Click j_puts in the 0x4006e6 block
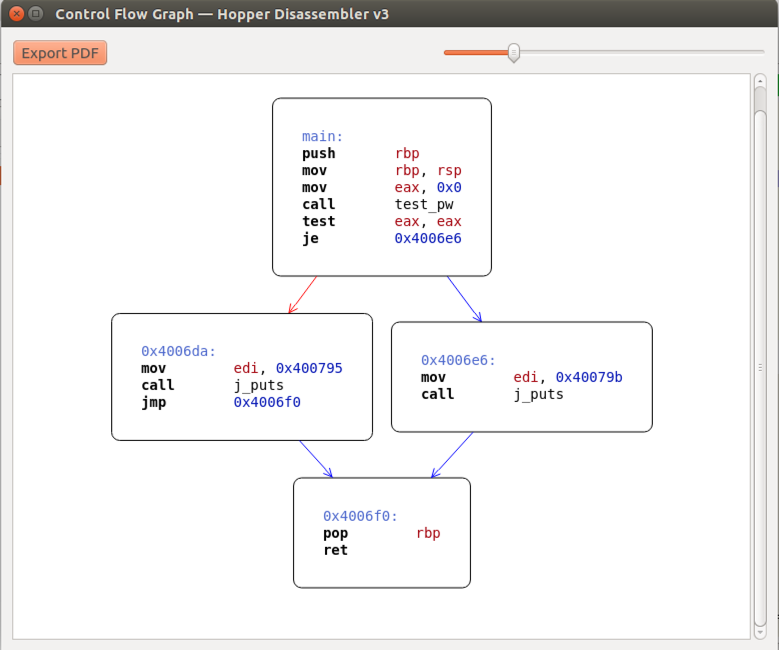 pyautogui.click(x=538, y=394)
